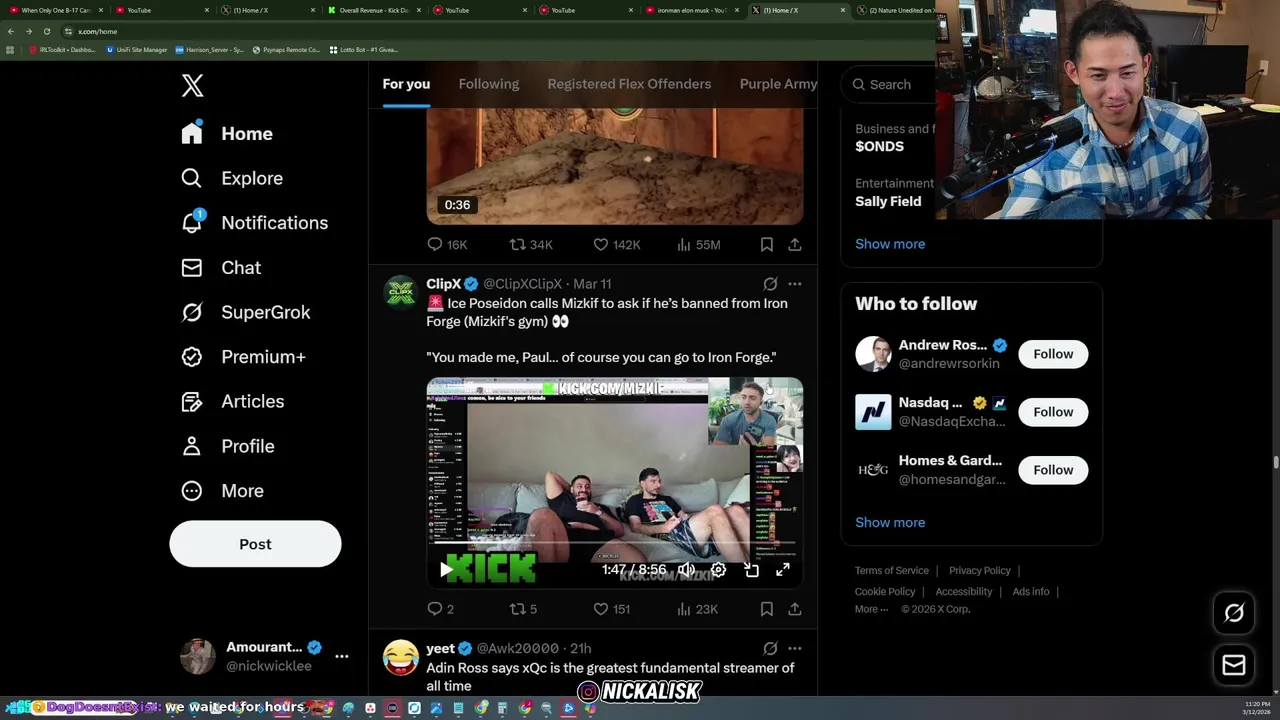Reply to ClipX post with 2 replies
The height and width of the screenshot is (720, 1280).
click(441, 609)
